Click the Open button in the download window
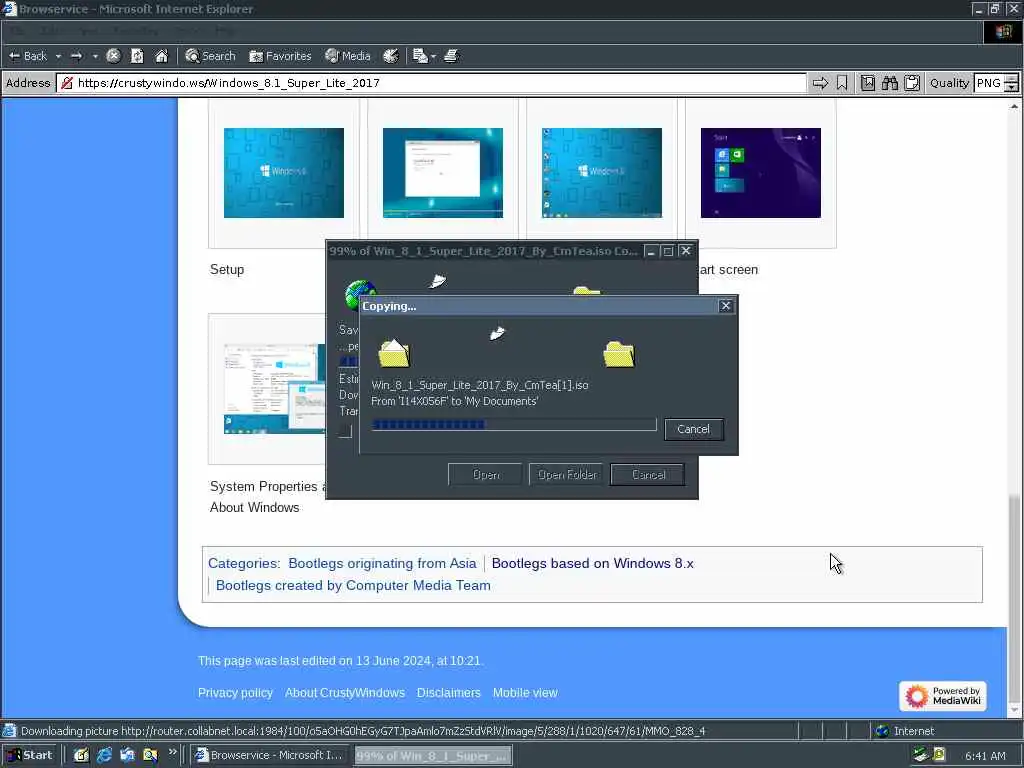The height and width of the screenshot is (768, 1024). point(485,475)
